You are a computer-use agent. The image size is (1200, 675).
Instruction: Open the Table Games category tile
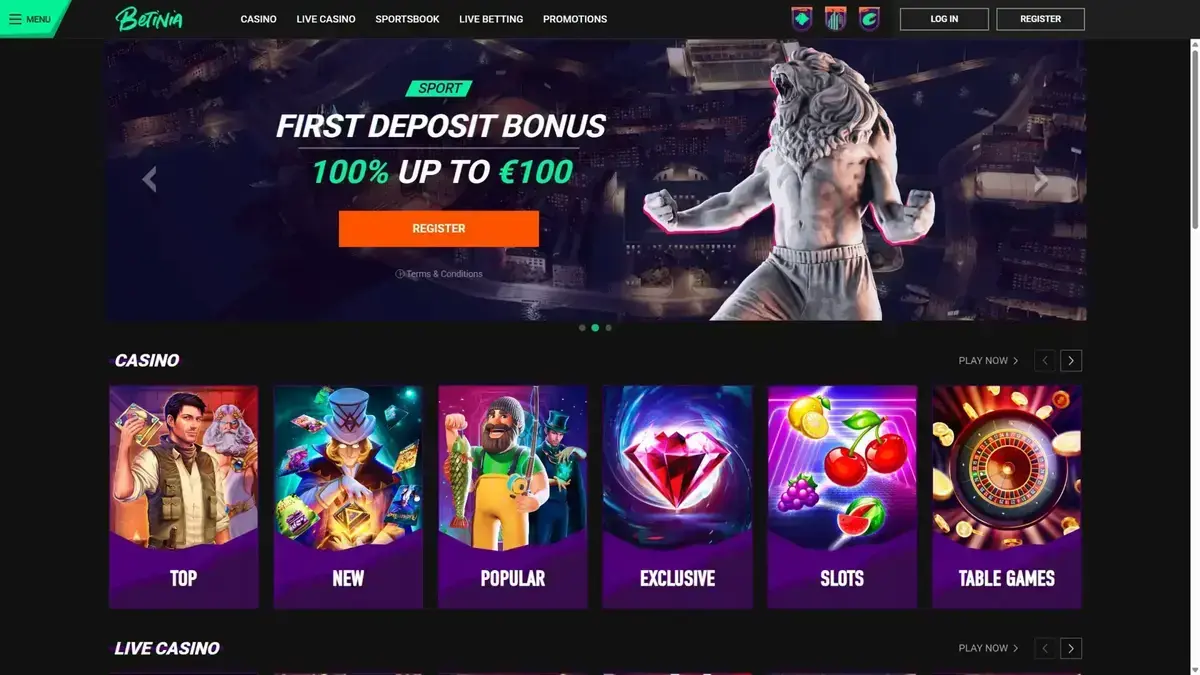tap(1007, 497)
